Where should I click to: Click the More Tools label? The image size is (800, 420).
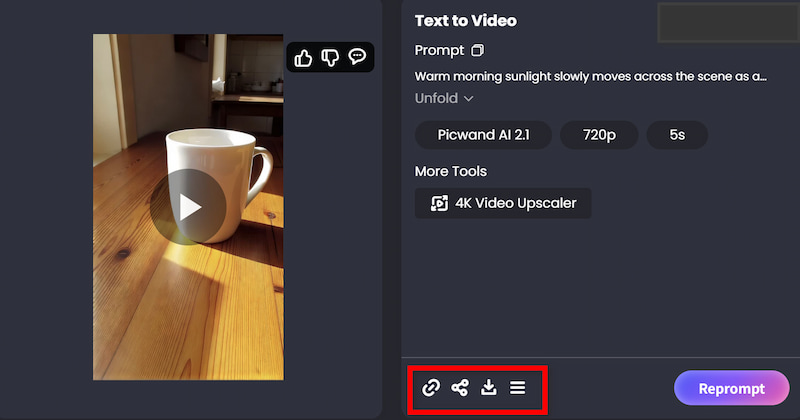pos(451,171)
